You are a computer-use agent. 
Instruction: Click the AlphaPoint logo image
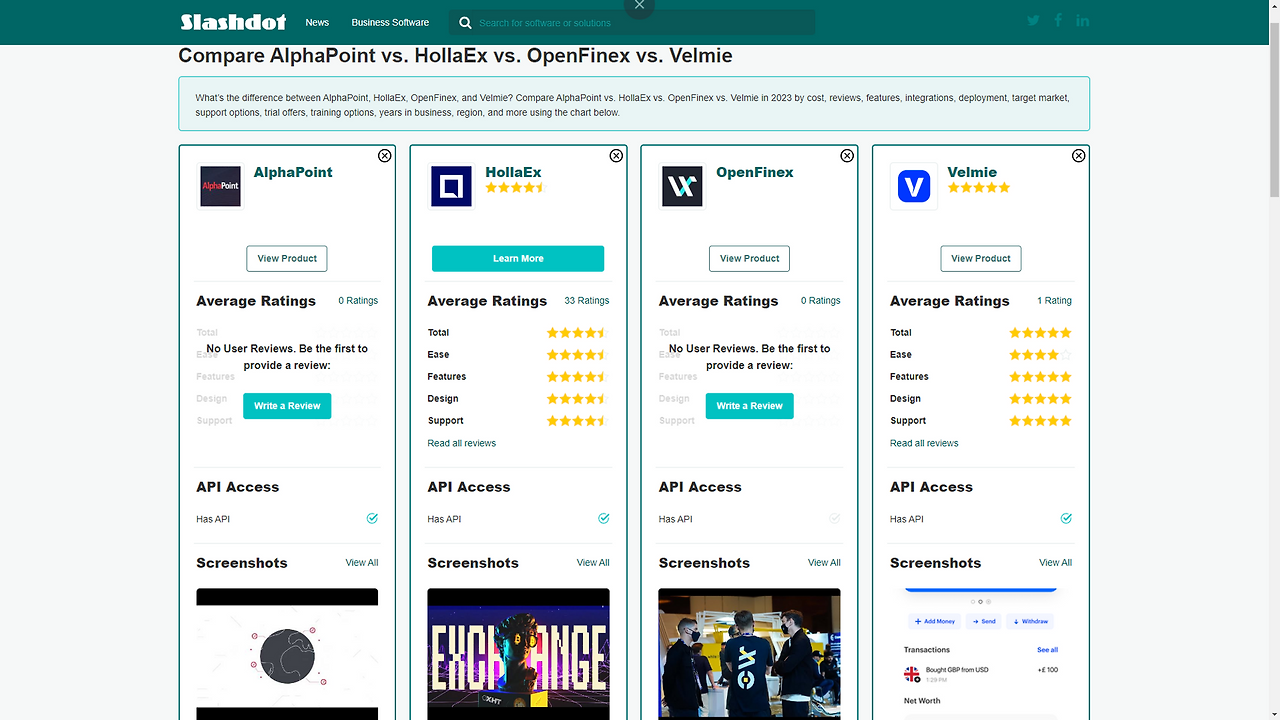221,186
